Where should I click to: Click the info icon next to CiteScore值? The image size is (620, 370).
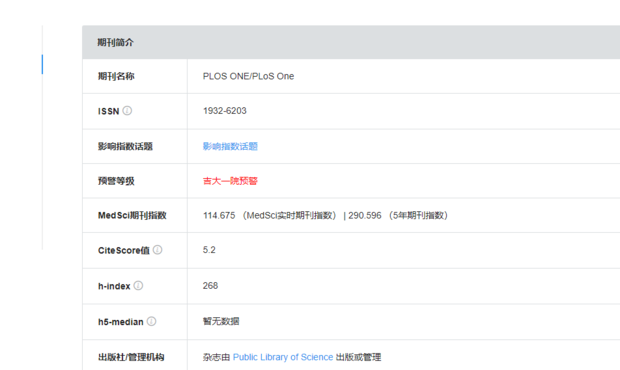[157, 250]
